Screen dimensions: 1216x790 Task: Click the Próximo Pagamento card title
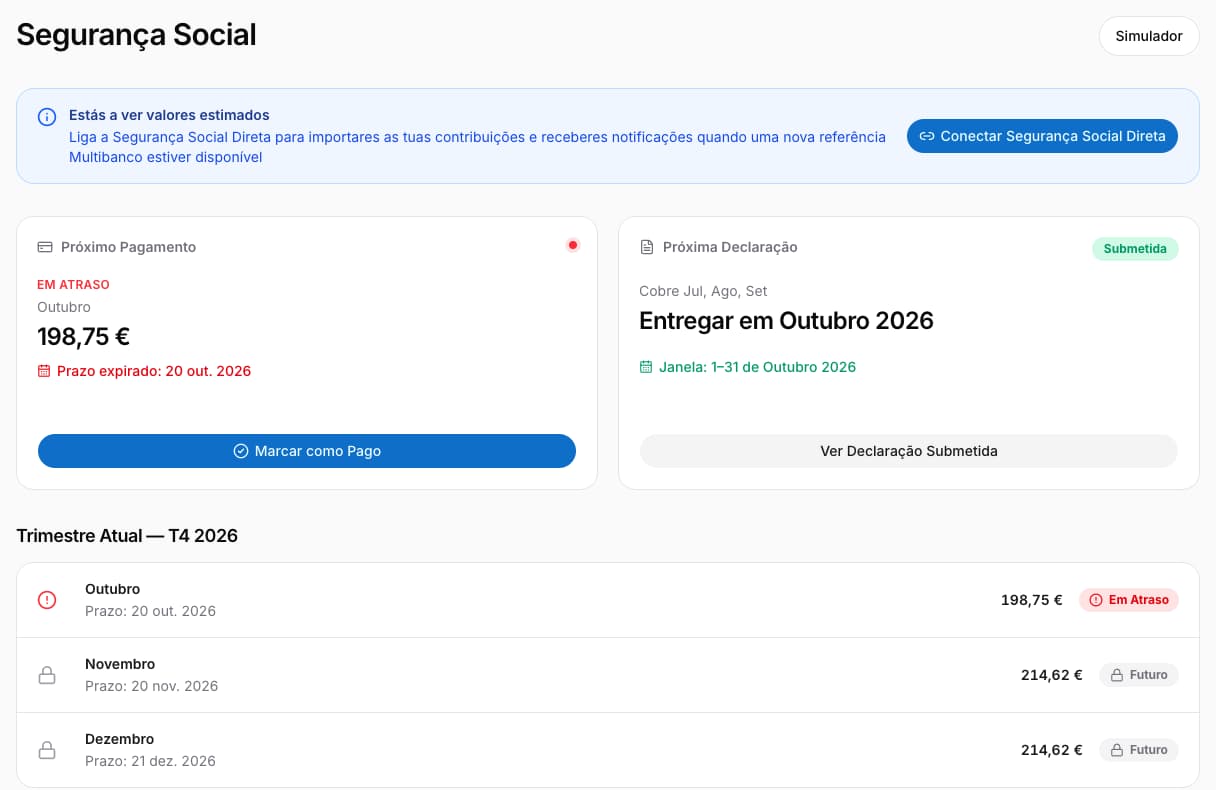tap(129, 247)
